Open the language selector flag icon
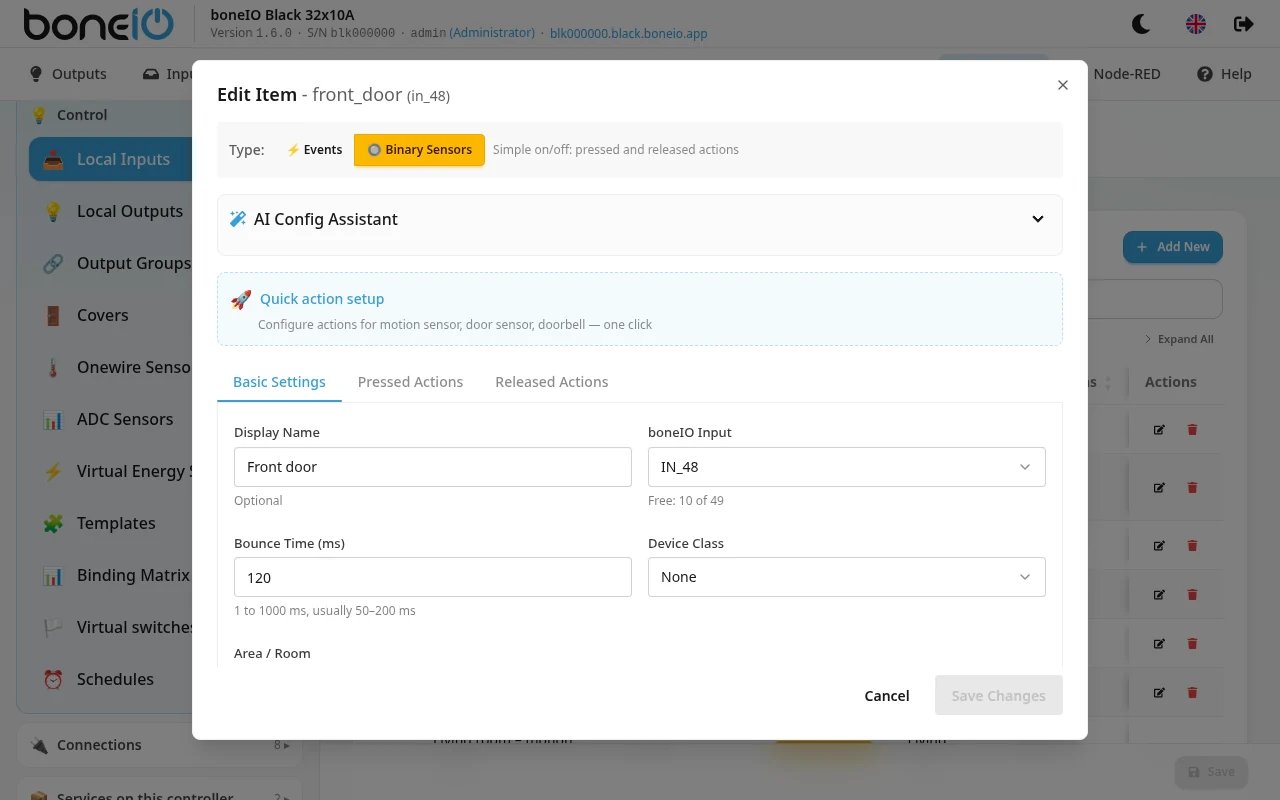 [x=1196, y=24]
